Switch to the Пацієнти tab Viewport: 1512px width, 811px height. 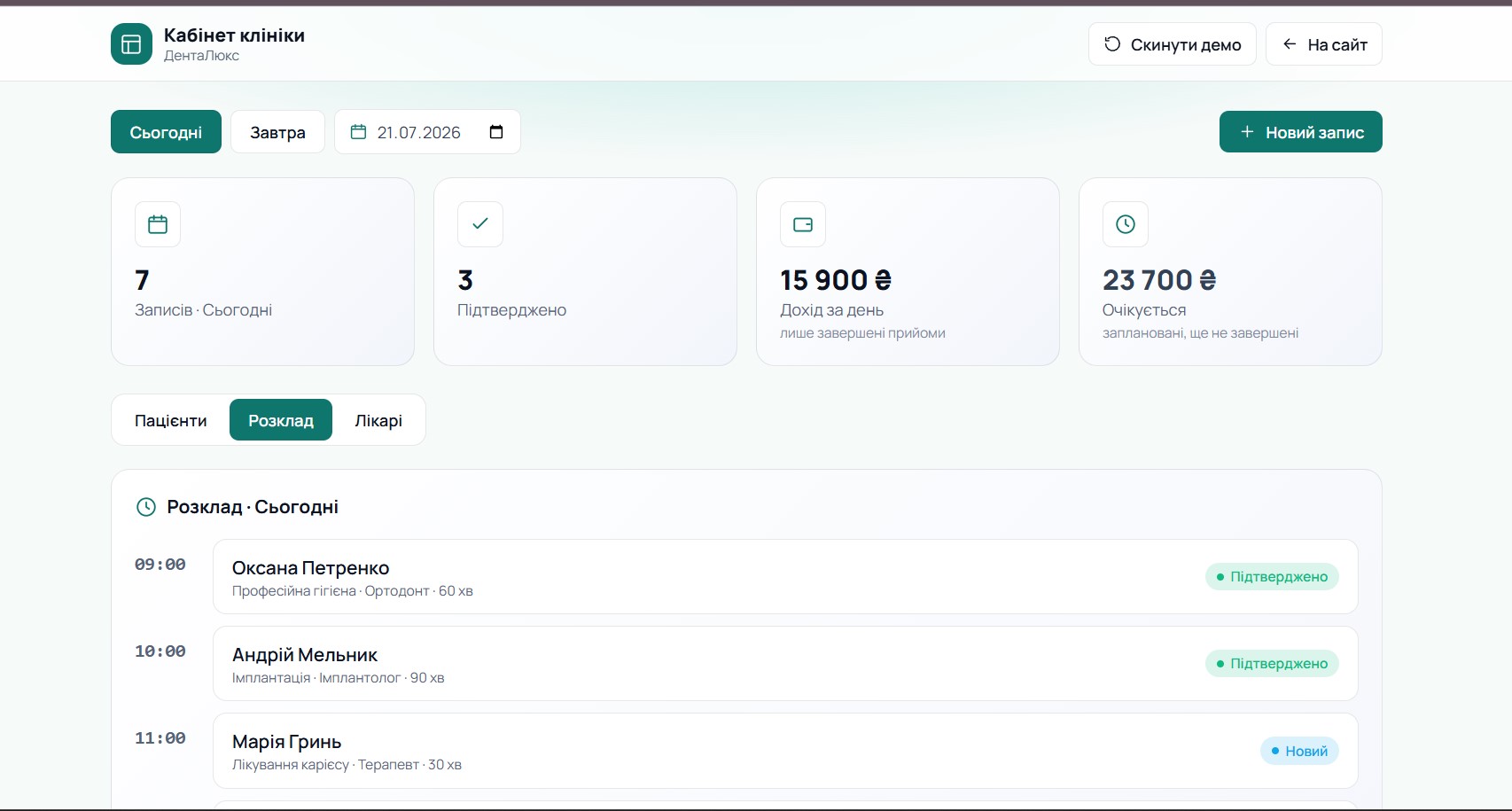click(171, 420)
